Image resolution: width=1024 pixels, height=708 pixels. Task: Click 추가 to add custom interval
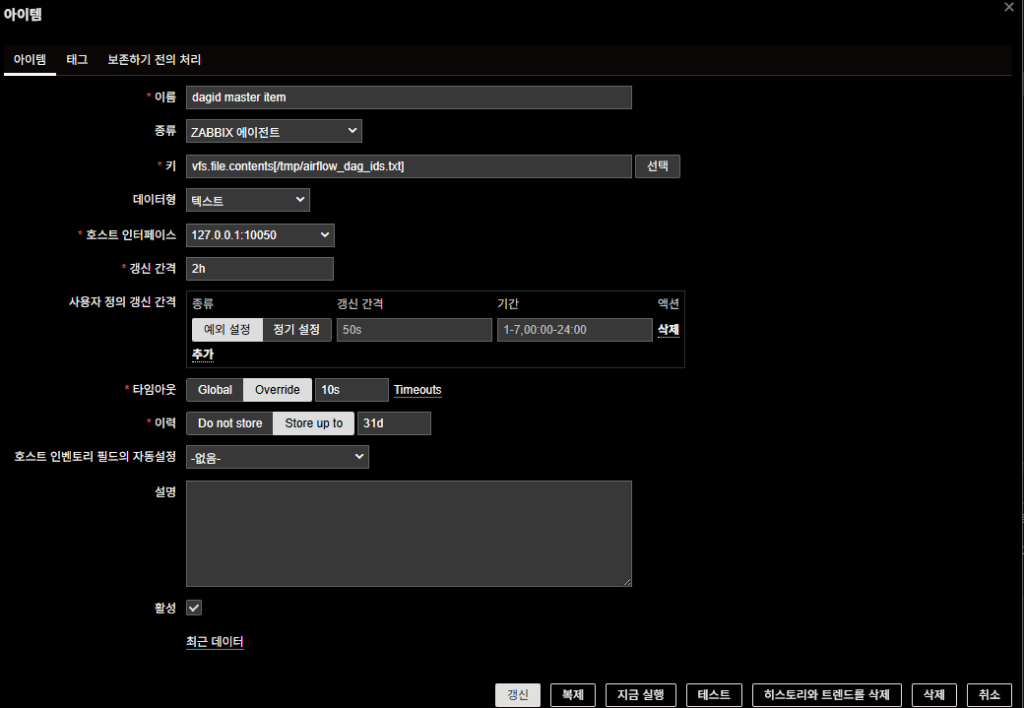[x=202, y=355]
